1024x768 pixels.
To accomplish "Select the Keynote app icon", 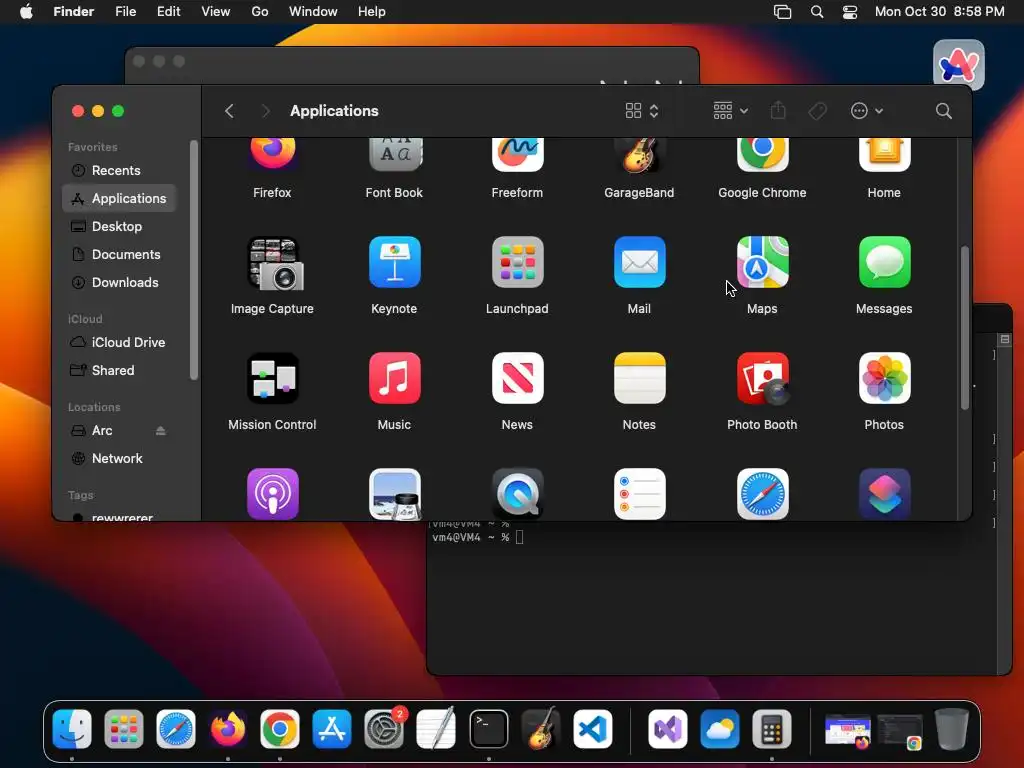I will point(394,262).
